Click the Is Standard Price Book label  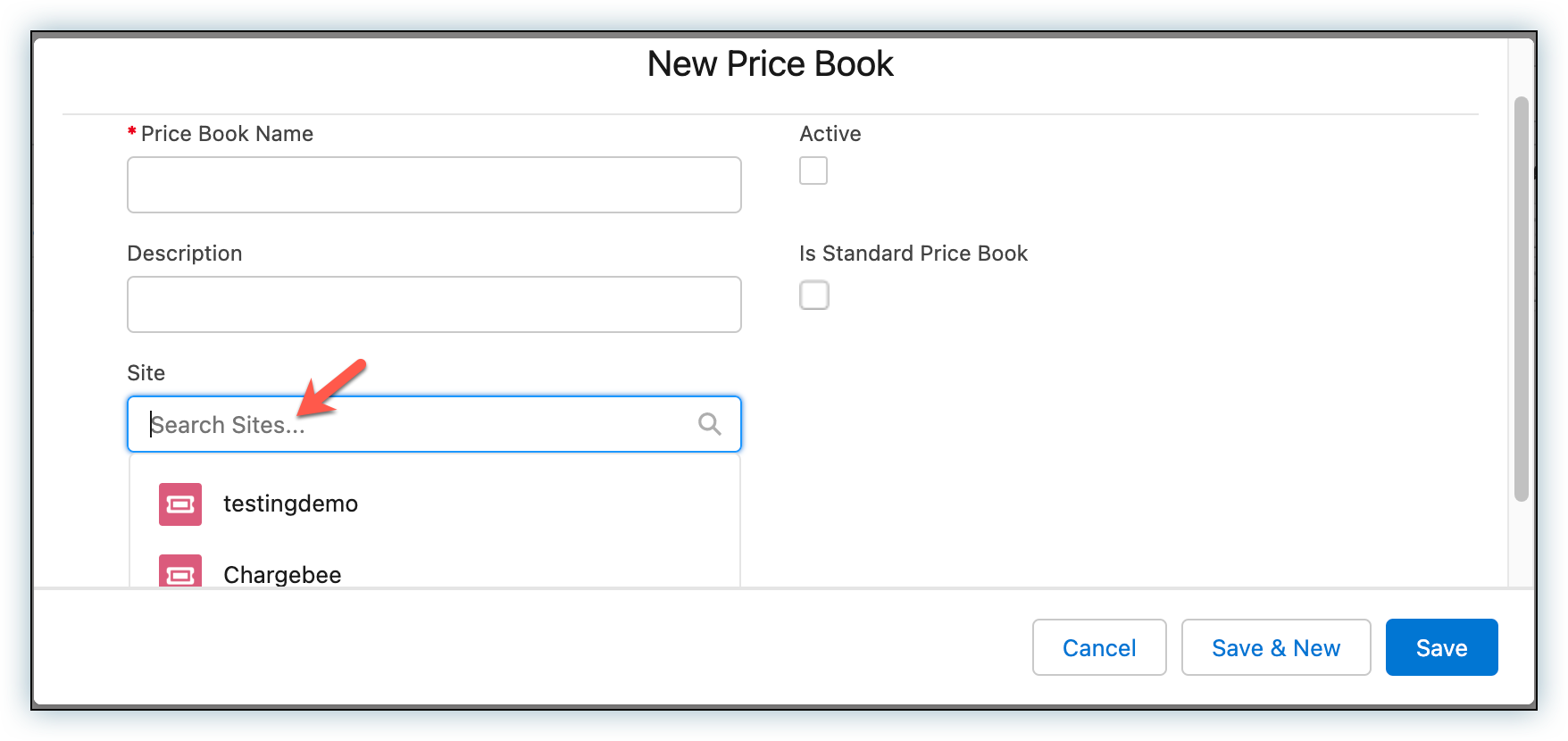(x=913, y=254)
